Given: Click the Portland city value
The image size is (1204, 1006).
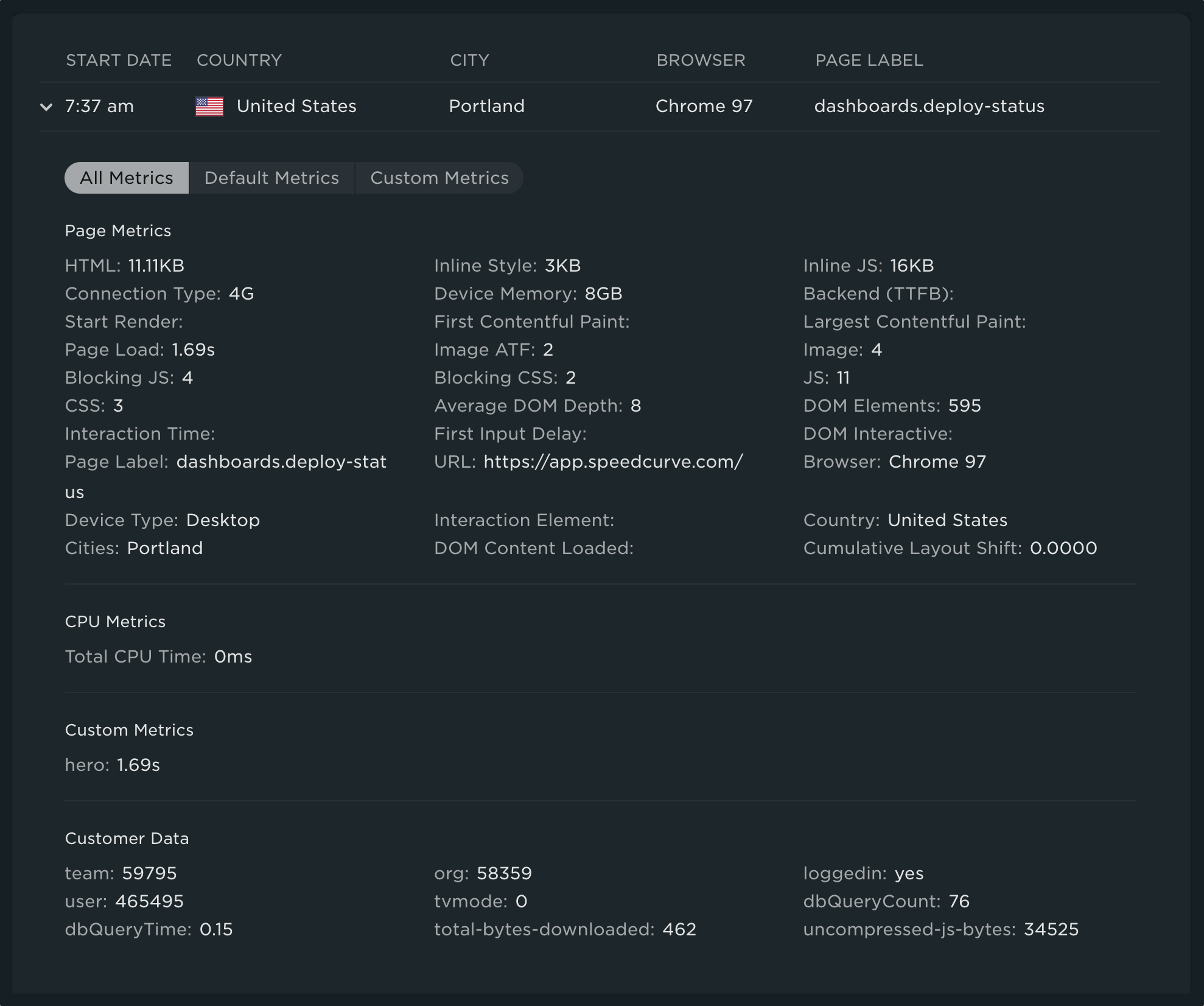Looking at the screenshot, I should (x=486, y=106).
